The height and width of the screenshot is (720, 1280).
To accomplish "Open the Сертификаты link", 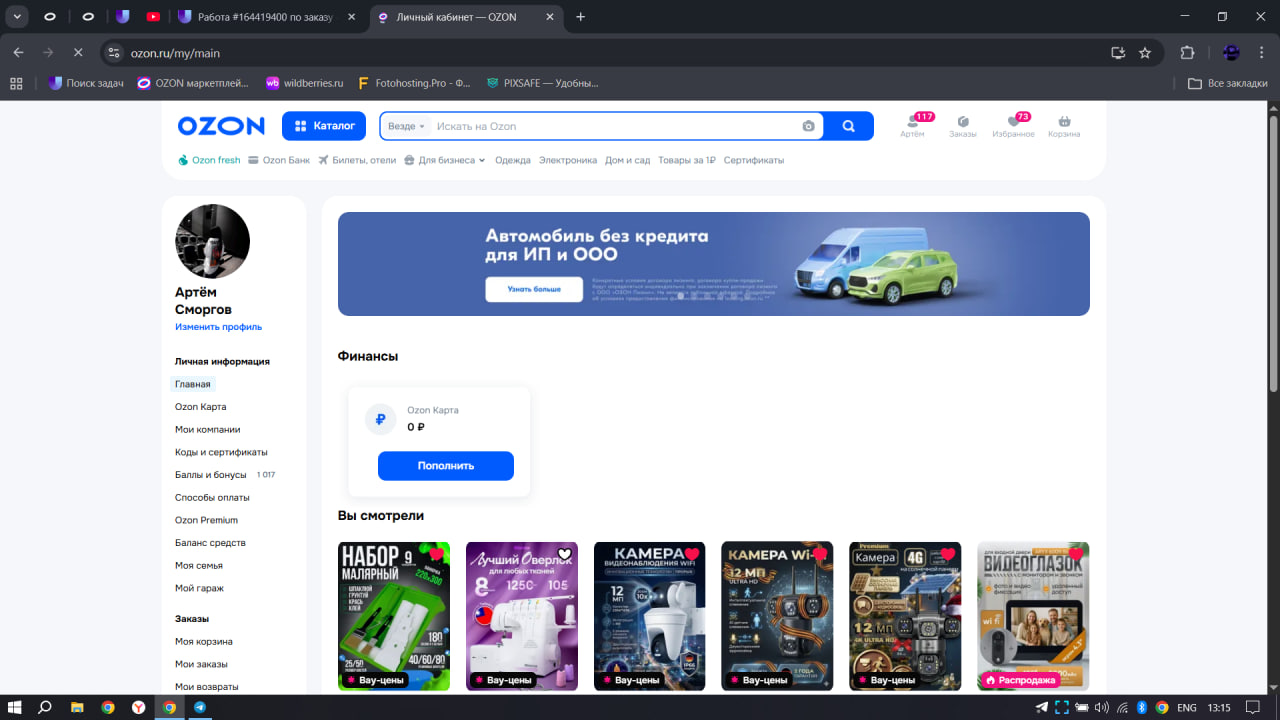I will coord(754,160).
